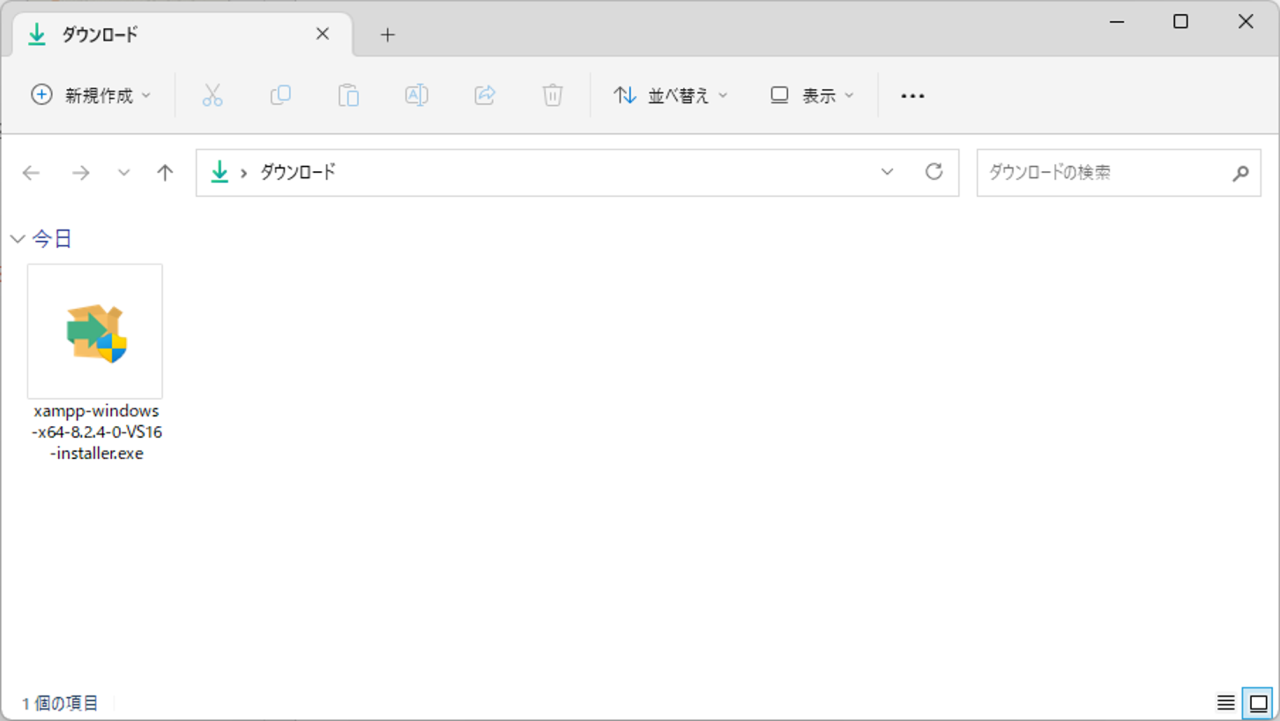
Task: Open the three-dot See more menu
Action: pyautogui.click(x=913, y=95)
